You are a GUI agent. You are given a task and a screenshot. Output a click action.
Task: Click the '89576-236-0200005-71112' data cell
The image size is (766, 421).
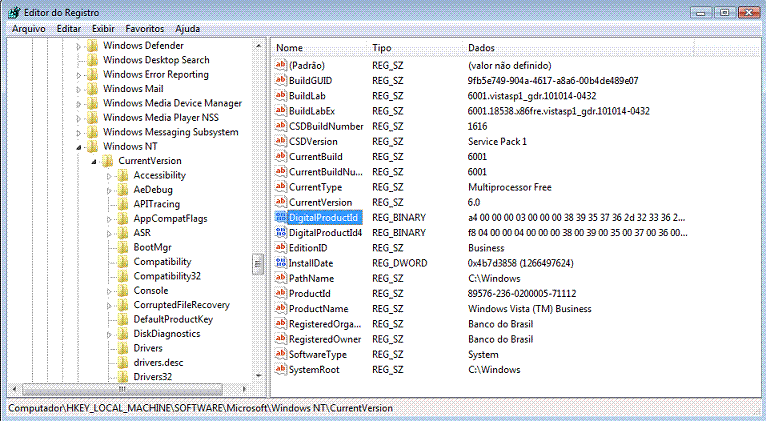click(x=522, y=294)
